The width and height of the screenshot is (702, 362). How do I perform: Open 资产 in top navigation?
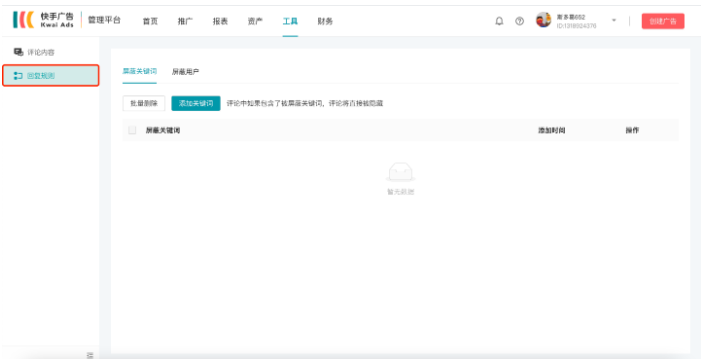[x=255, y=21]
